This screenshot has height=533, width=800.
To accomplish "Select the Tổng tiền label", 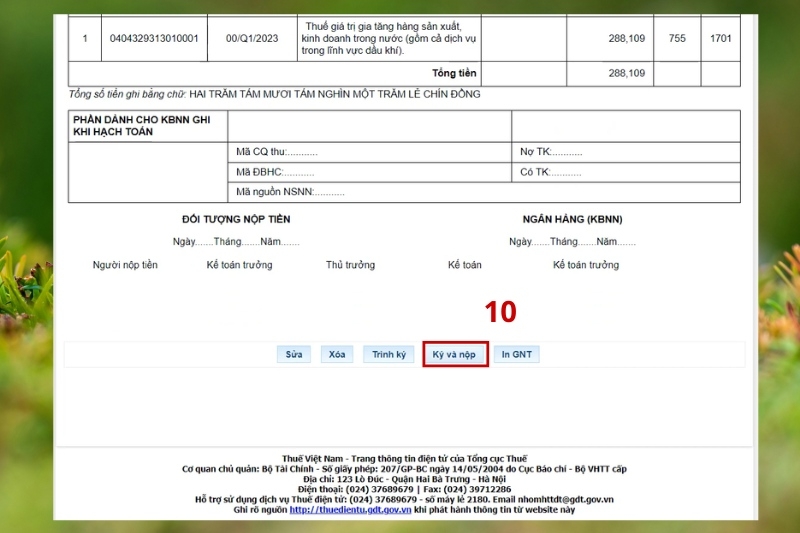I will [454, 73].
